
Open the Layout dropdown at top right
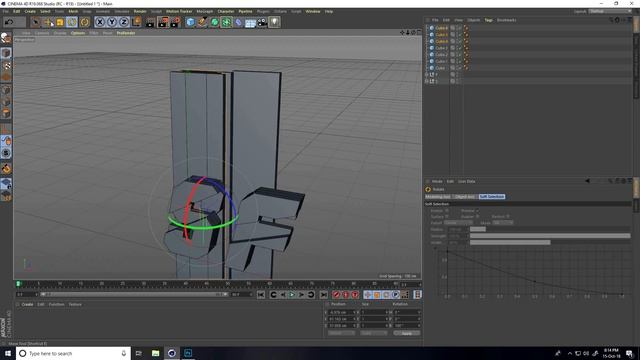click(x=610, y=11)
